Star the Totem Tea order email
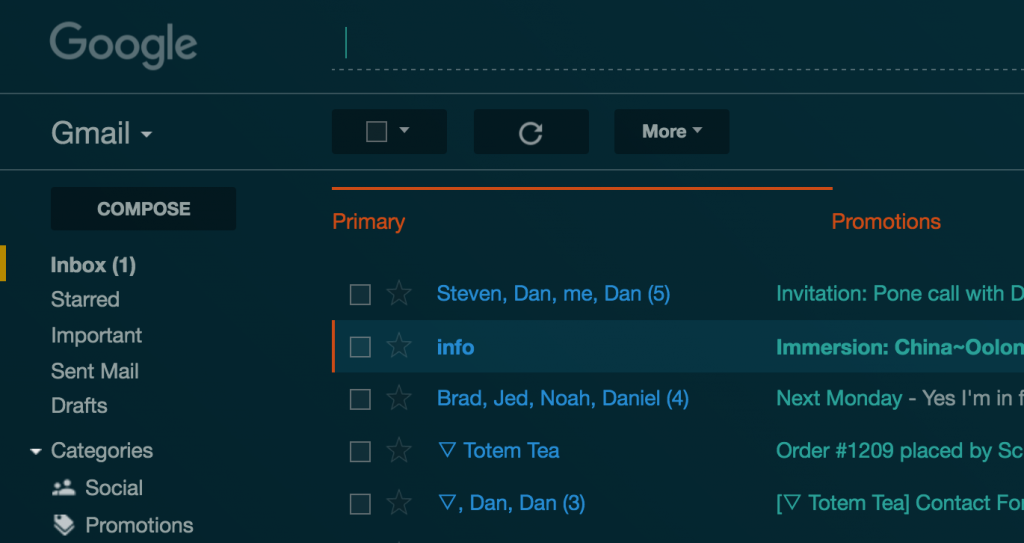Viewport: 1024px width, 543px height. [x=398, y=451]
